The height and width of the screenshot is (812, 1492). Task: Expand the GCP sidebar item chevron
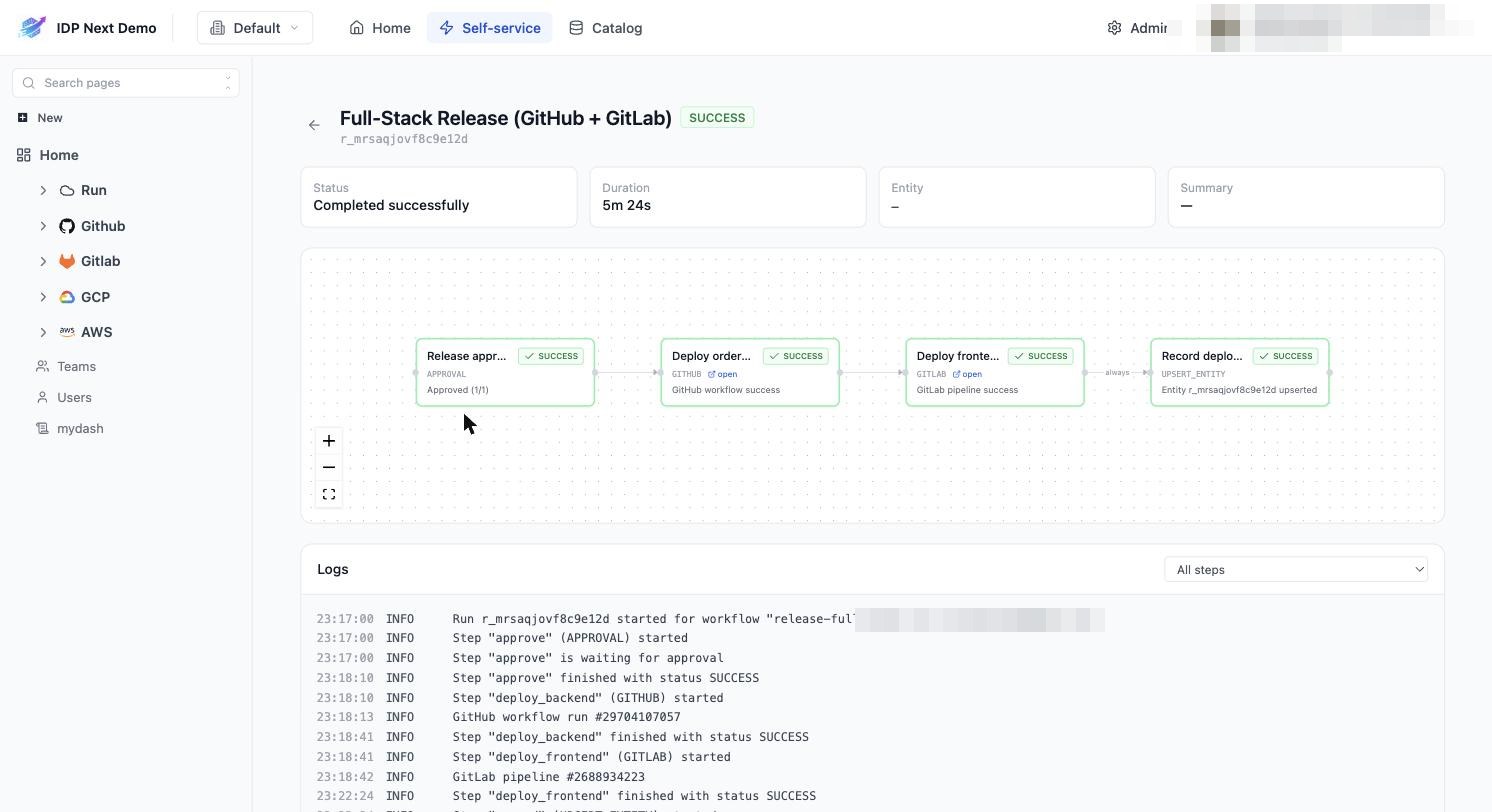pos(43,297)
